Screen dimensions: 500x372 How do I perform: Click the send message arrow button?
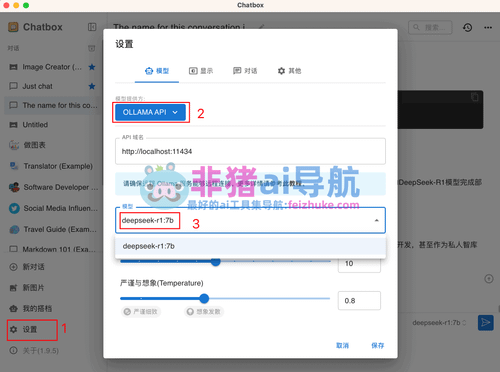(x=486, y=323)
